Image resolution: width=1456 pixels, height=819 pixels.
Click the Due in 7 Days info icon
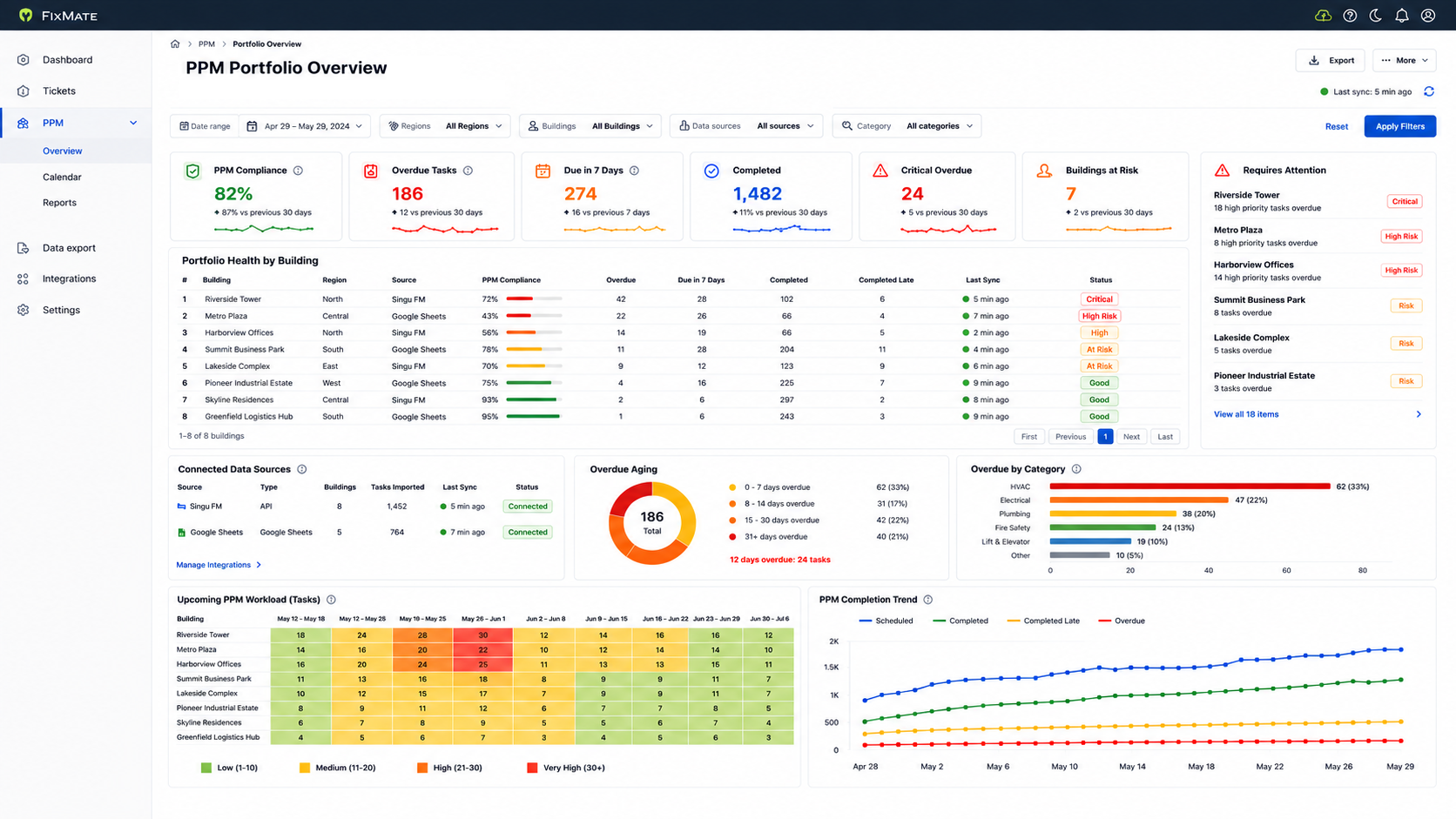click(x=634, y=171)
